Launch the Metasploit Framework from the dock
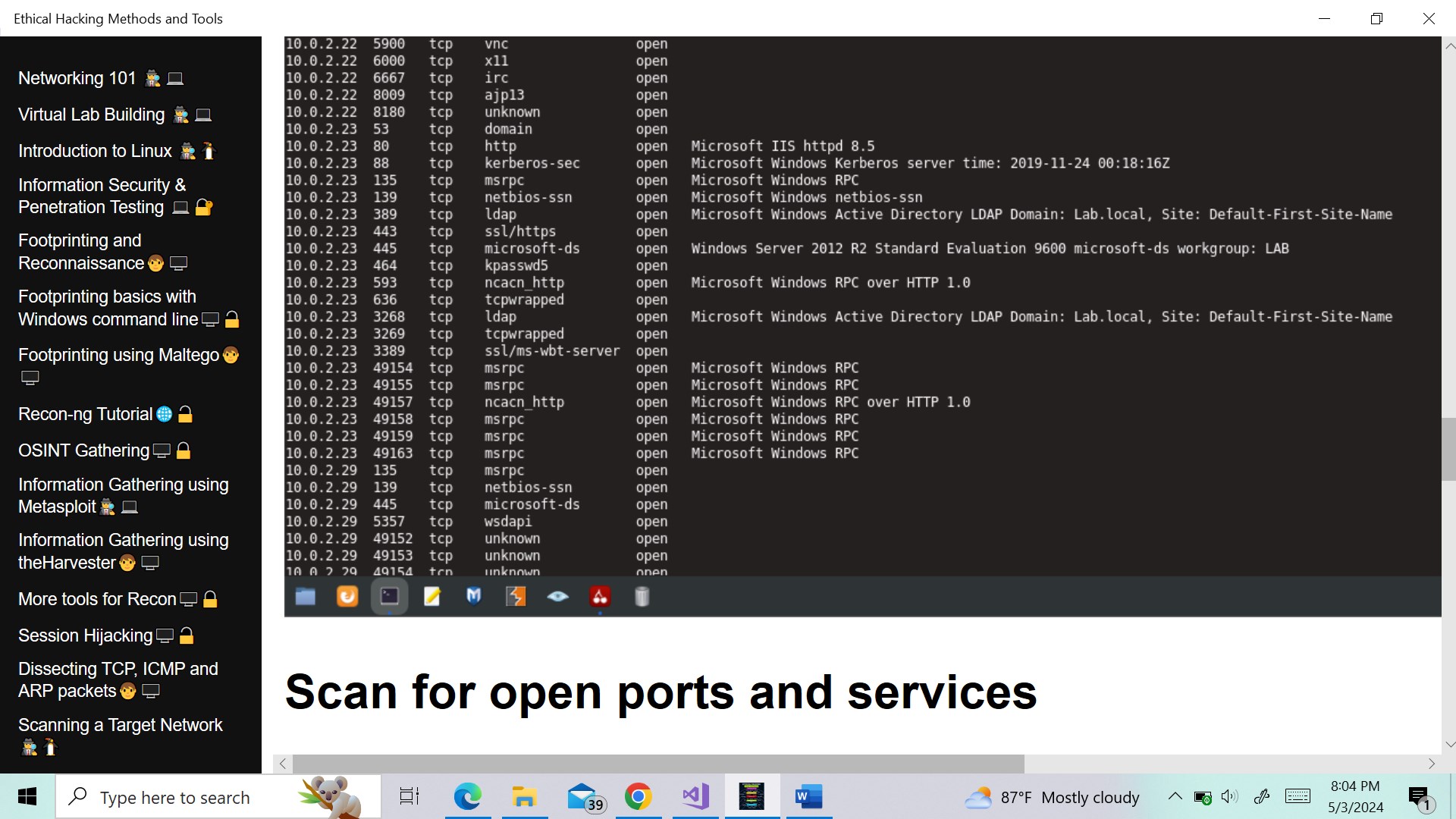Image resolution: width=1456 pixels, height=819 pixels. (x=473, y=597)
